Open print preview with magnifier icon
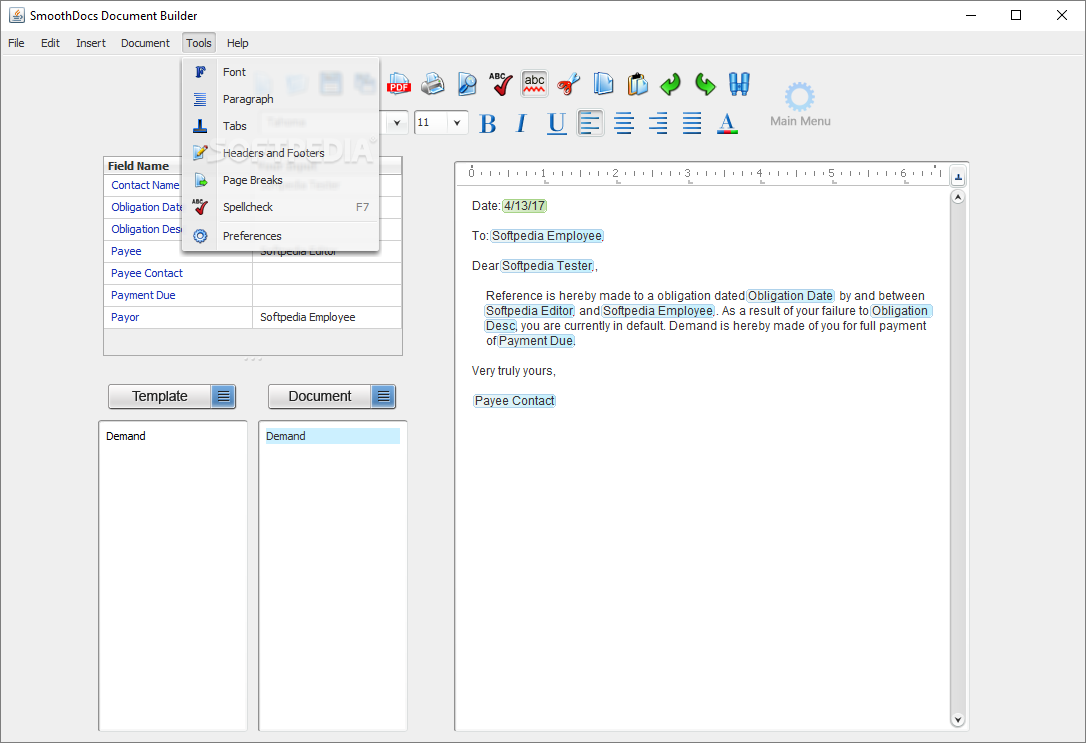1086x743 pixels. 467,84
